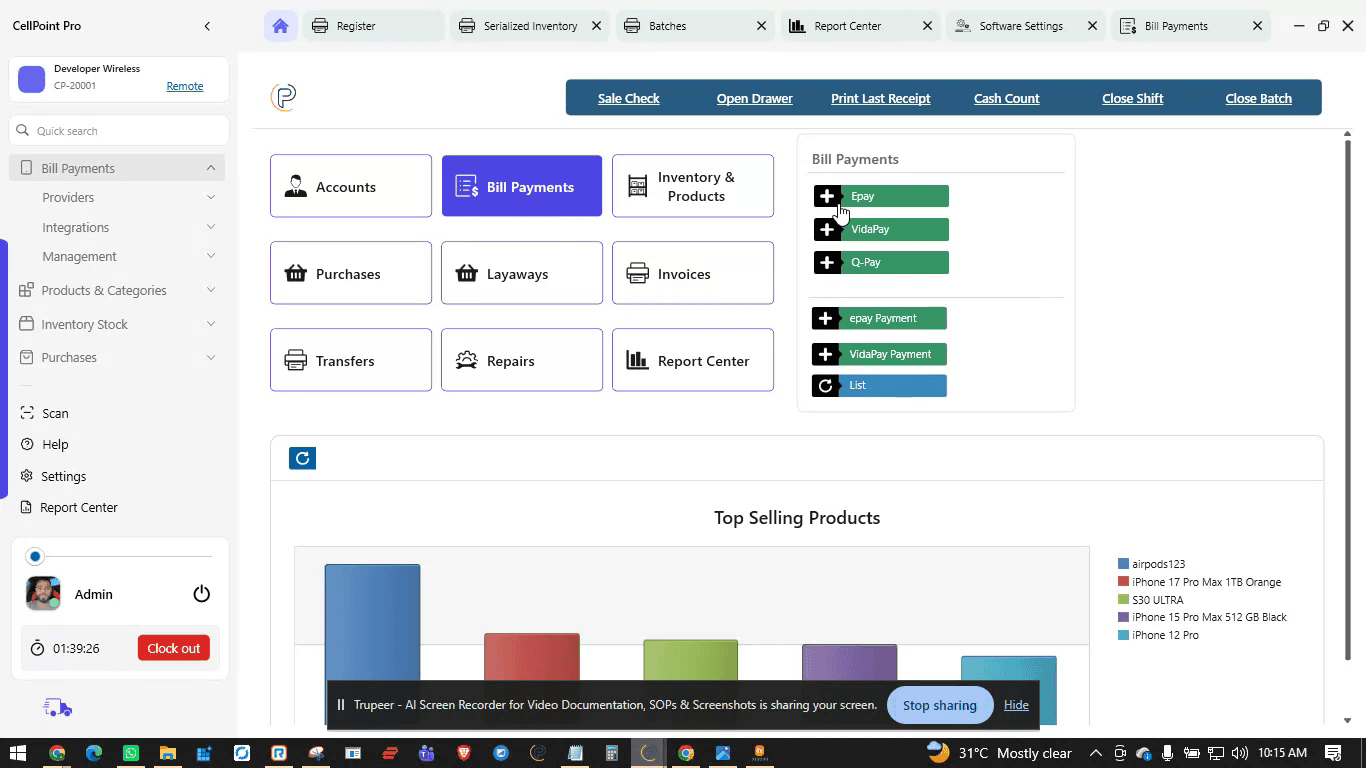This screenshot has height=768, width=1366.
Task: Click the plus icon beside Q-Pay
Action: pyautogui.click(x=827, y=263)
